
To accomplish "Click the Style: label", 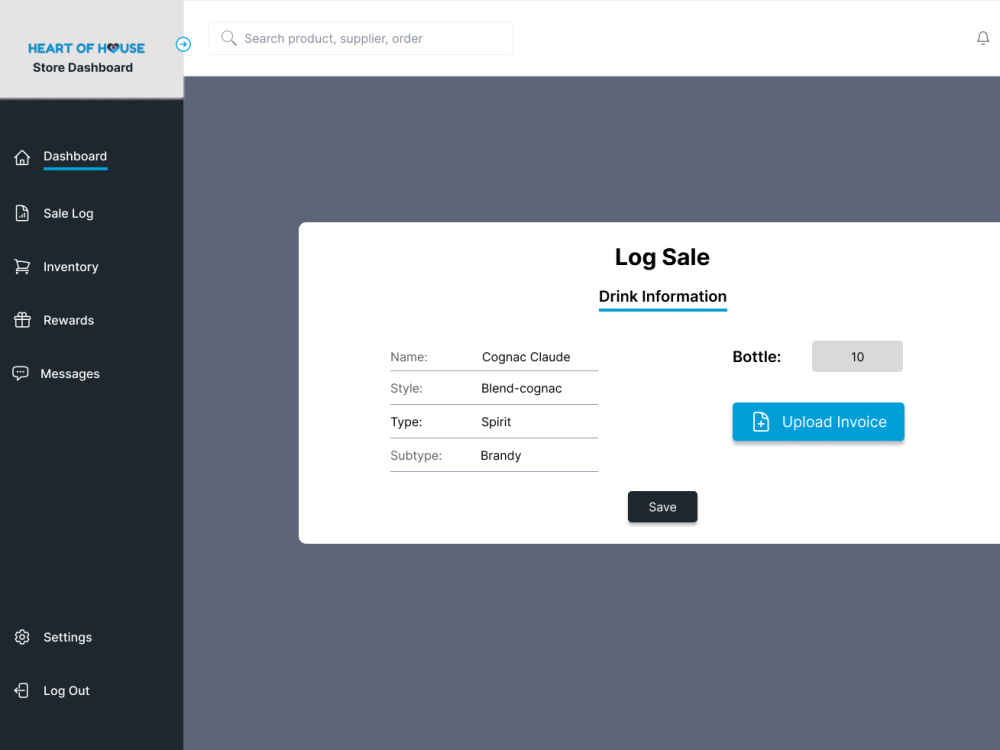I will 406,388.
